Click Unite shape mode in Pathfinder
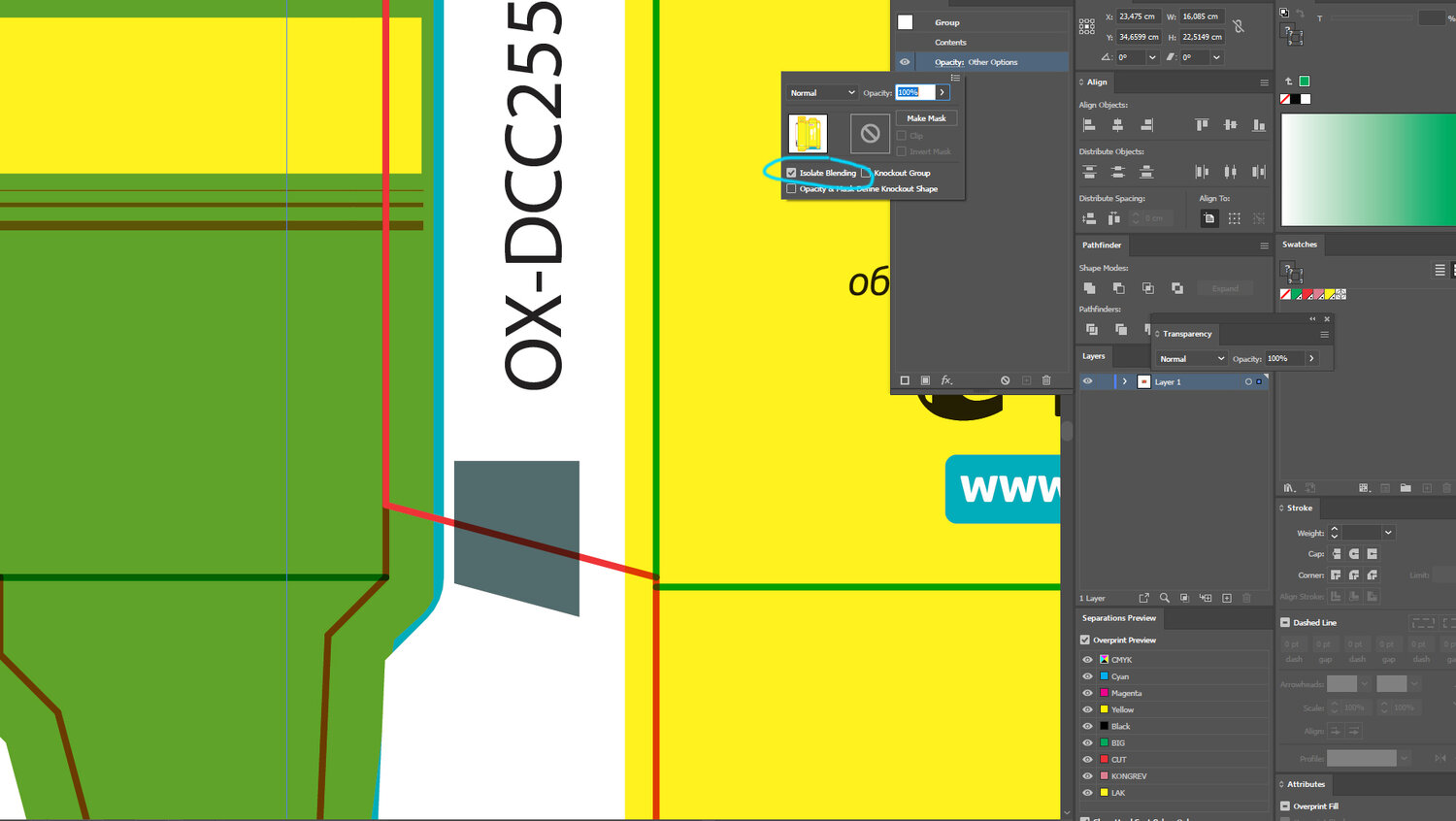Viewport: 1456px width, 821px height. click(x=1089, y=288)
